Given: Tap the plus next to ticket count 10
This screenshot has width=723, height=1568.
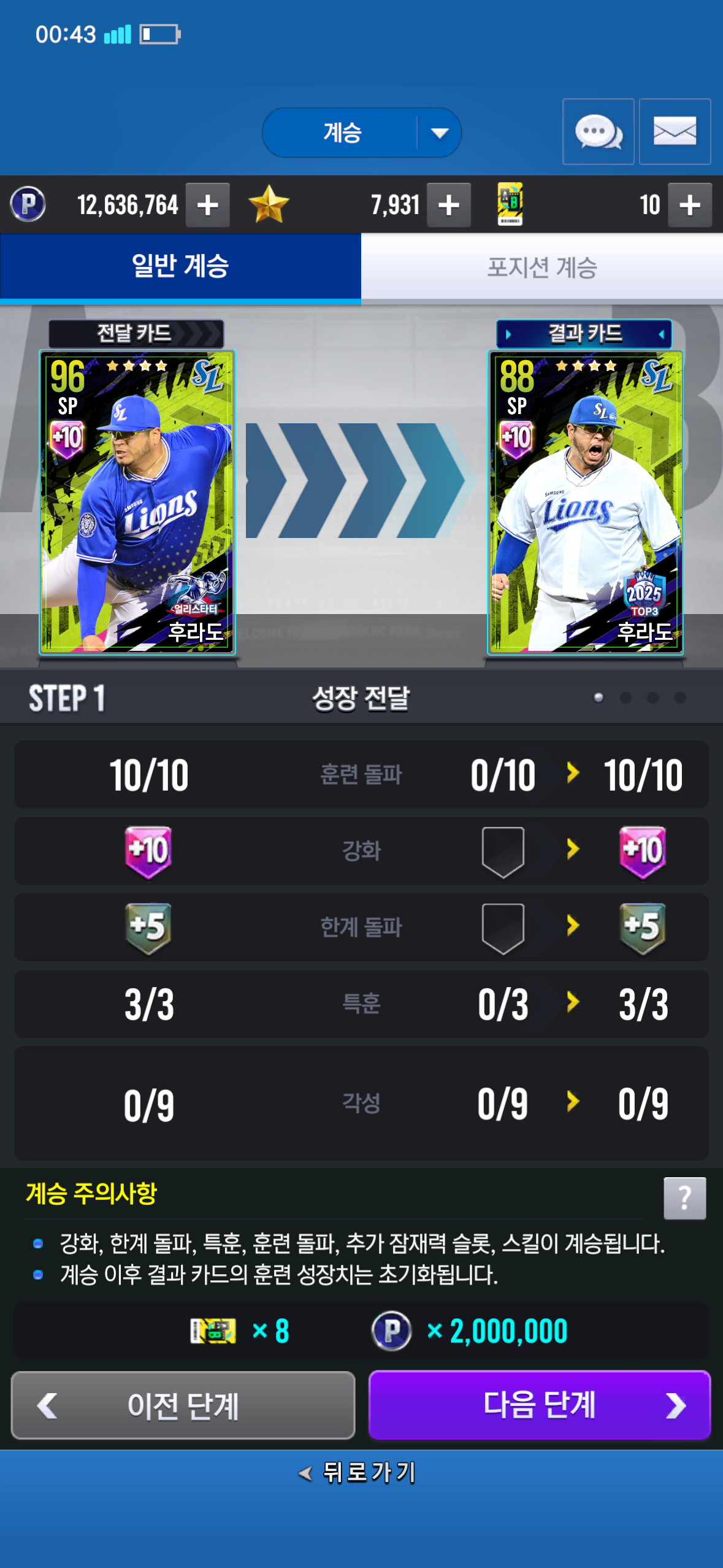Looking at the screenshot, I should point(690,205).
